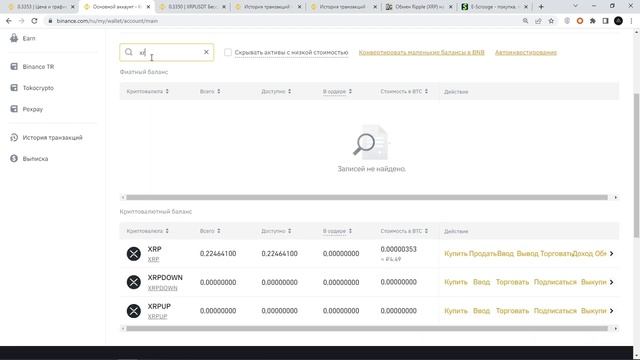The image size is (640, 360).
Task: Click the XRP coin icon
Action: [x=133, y=254]
